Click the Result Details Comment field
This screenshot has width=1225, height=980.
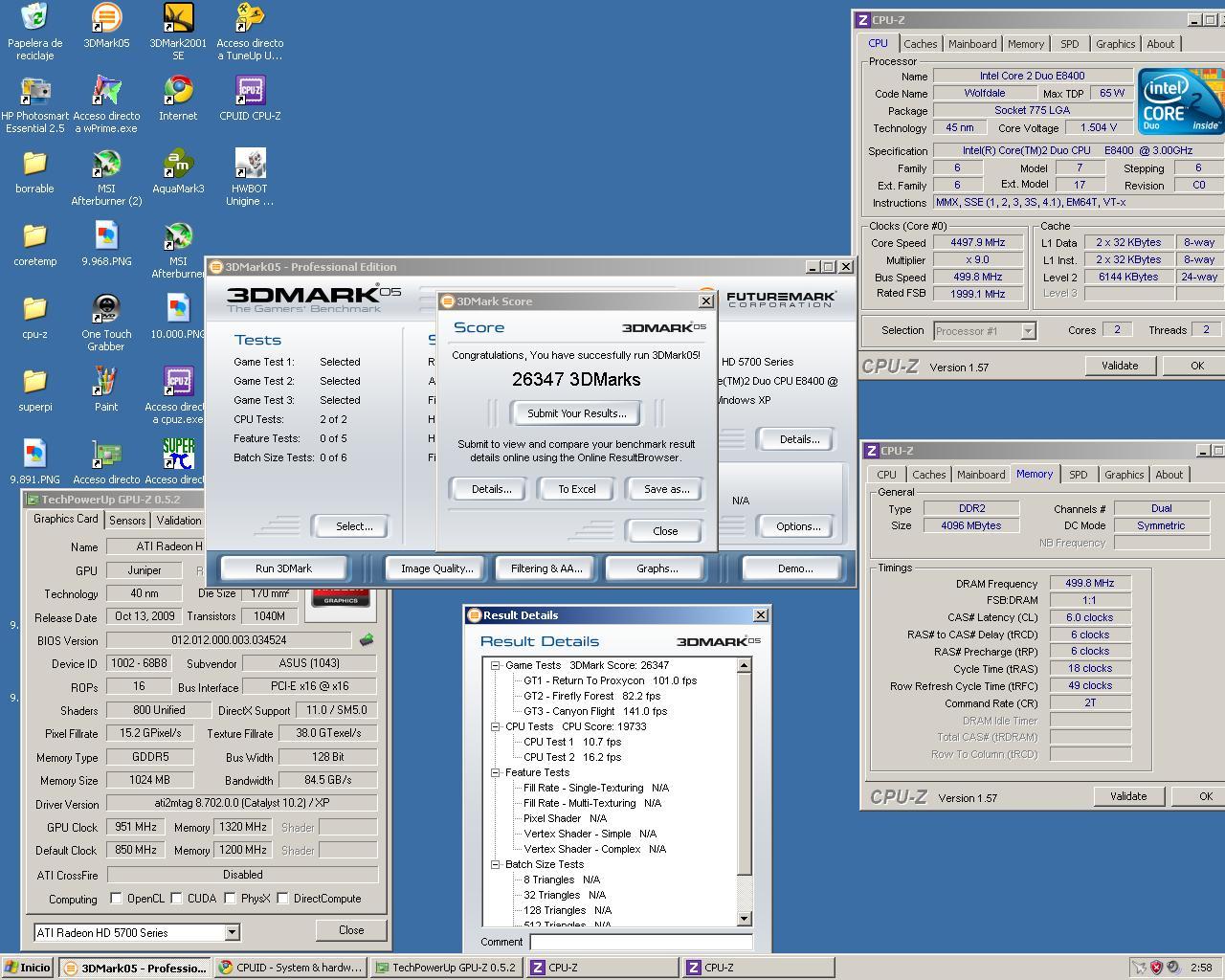click(641, 942)
